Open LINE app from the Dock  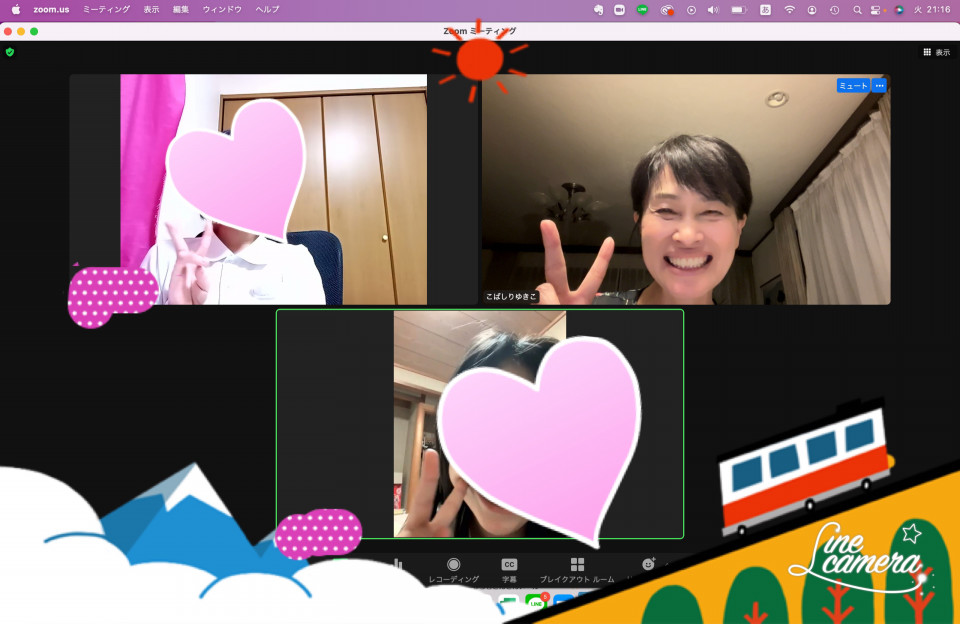pos(535,604)
